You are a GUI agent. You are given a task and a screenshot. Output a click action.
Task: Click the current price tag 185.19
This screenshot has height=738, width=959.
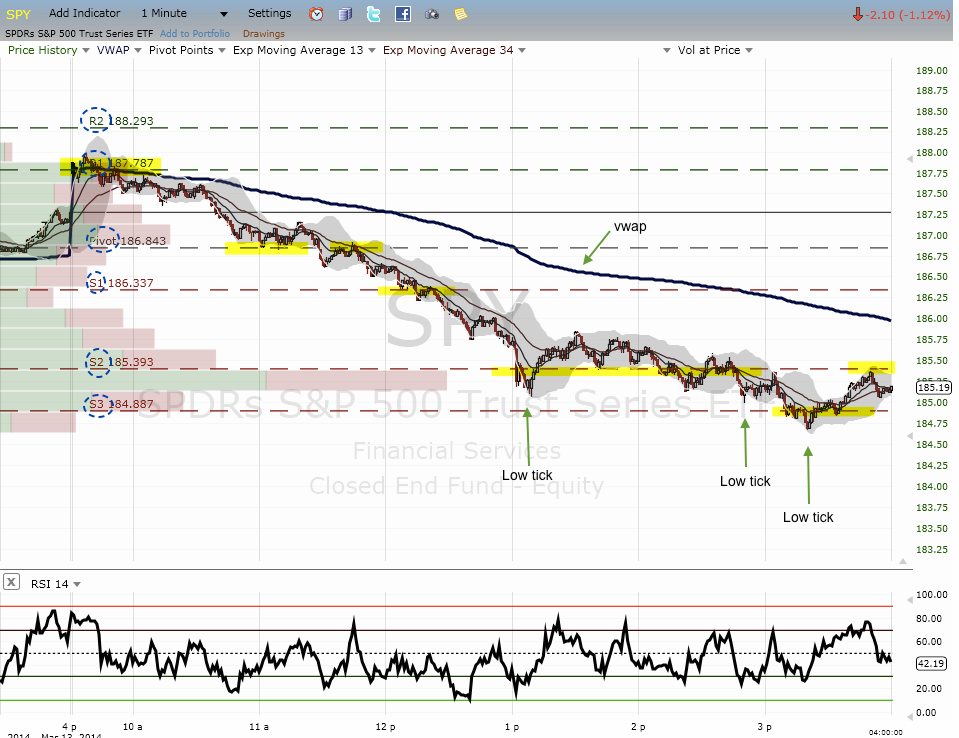[933, 387]
